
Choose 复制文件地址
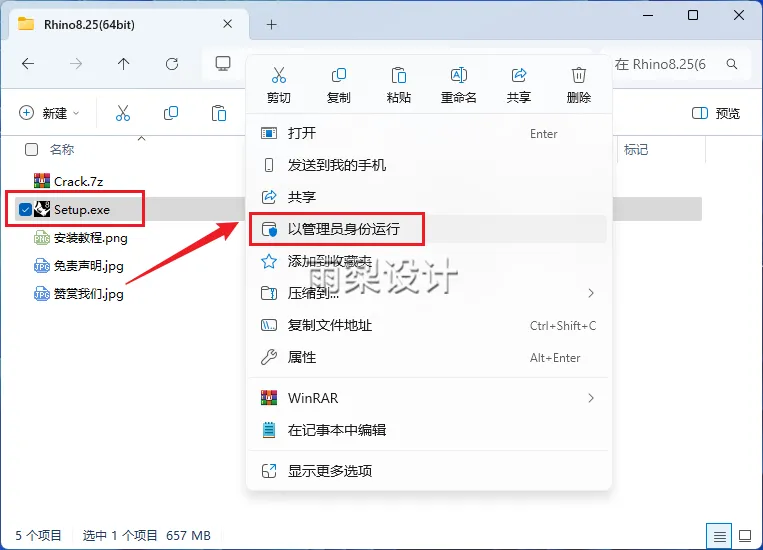[428, 325]
